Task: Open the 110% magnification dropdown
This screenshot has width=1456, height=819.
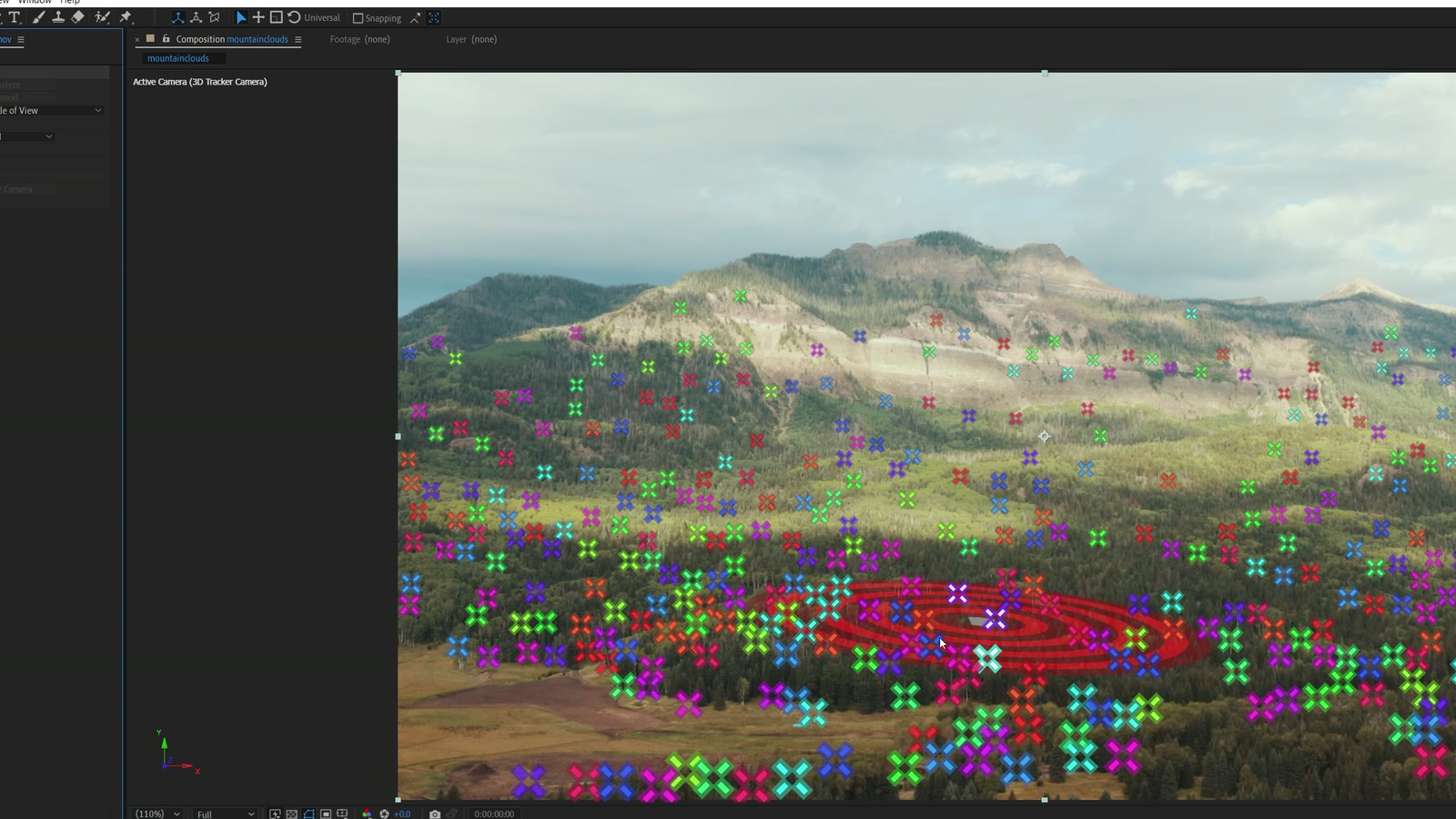Action: (x=157, y=814)
